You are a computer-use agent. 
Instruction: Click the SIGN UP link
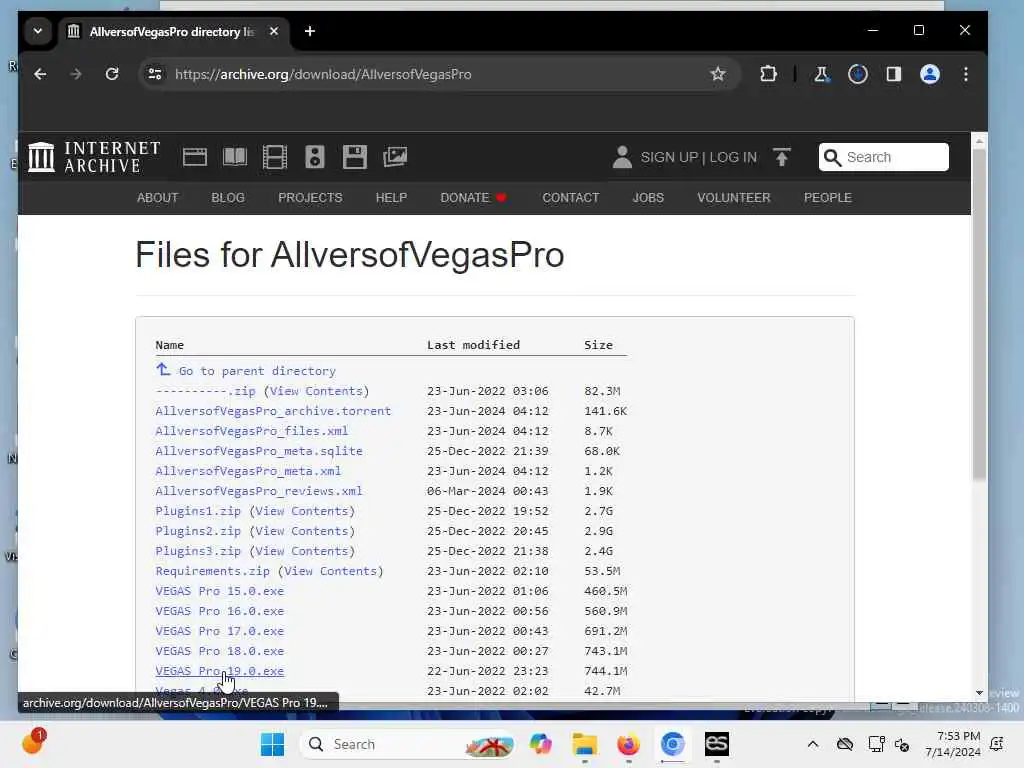pos(669,157)
